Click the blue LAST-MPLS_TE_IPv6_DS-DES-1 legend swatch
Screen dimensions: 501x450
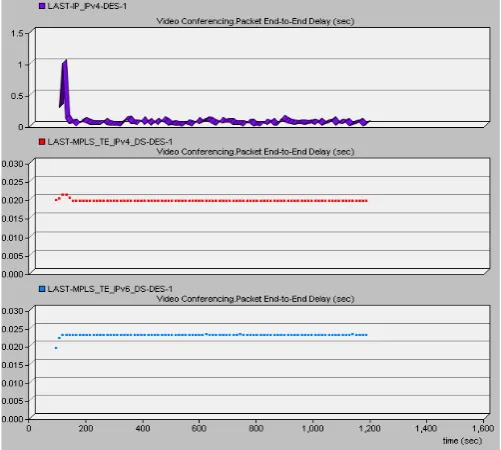(x=42, y=289)
